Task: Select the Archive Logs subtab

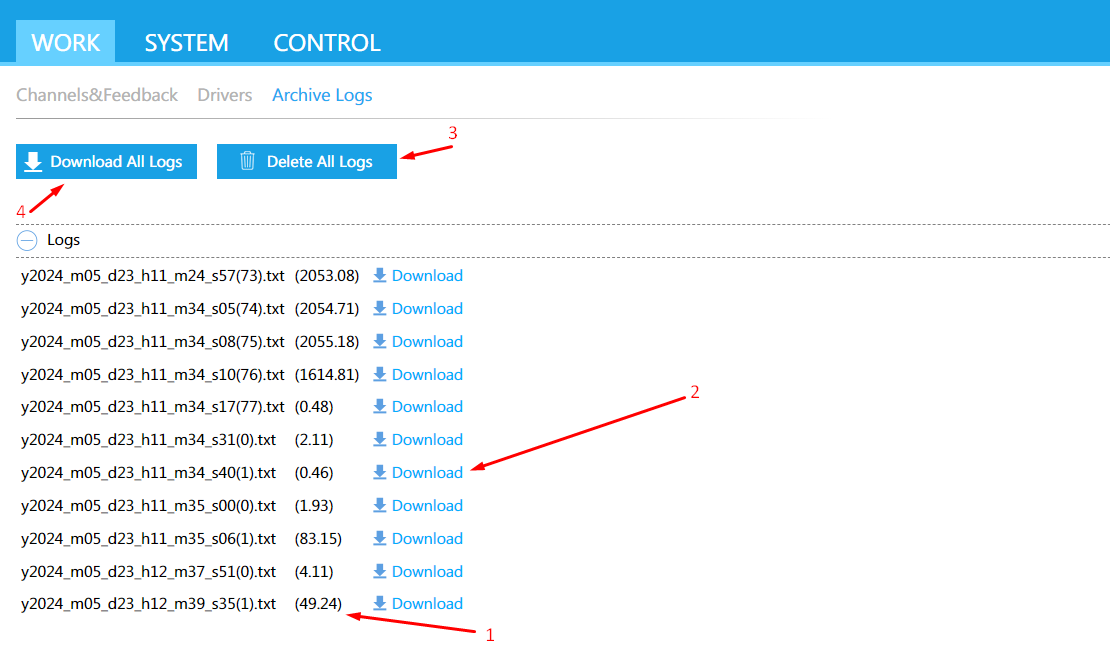Action: click(322, 95)
